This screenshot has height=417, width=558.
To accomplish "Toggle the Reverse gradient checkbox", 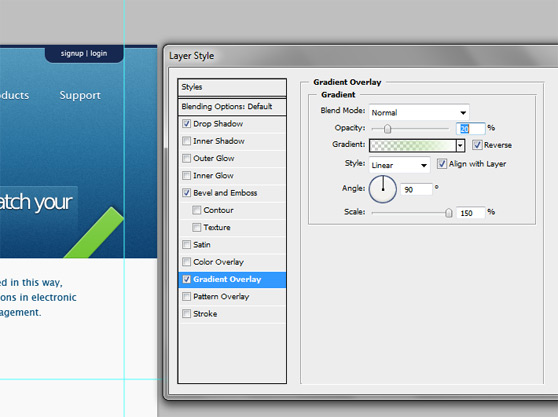I will (x=477, y=145).
